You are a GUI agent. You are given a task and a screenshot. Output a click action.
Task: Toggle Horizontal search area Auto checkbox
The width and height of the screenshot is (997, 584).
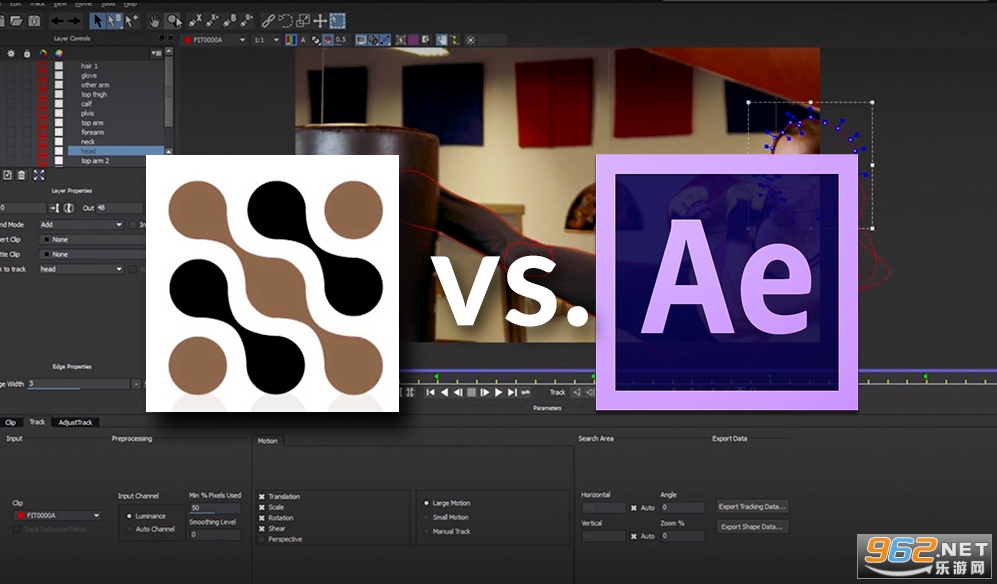(x=633, y=508)
